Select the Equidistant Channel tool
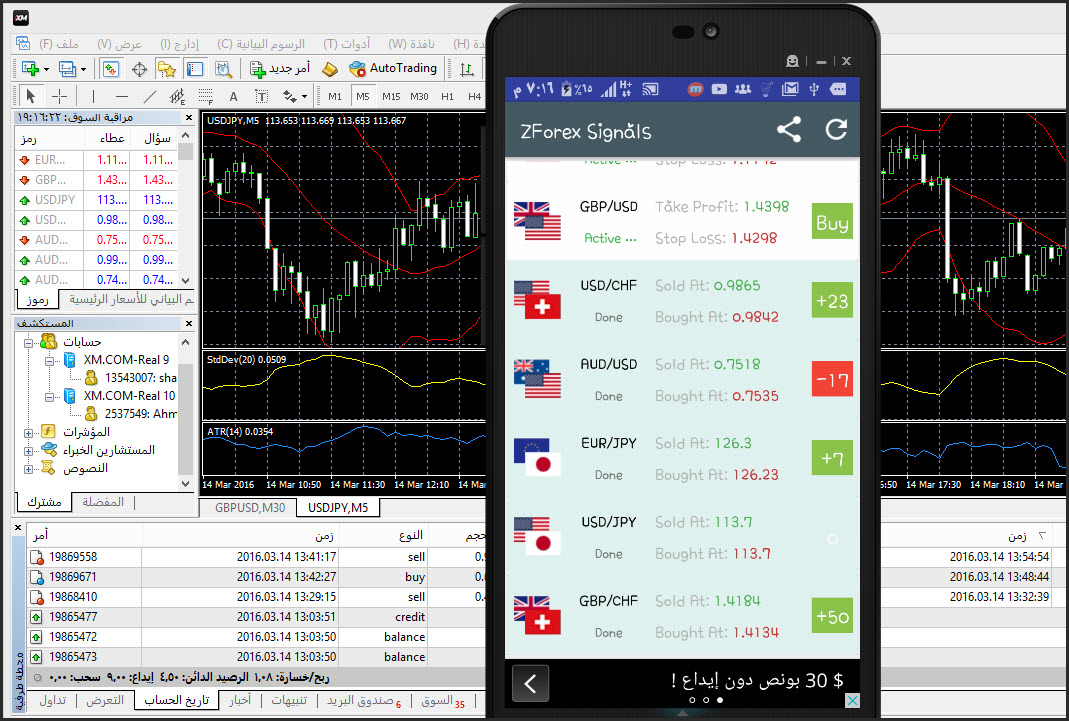The width and height of the screenshot is (1069, 721). click(177, 96)
